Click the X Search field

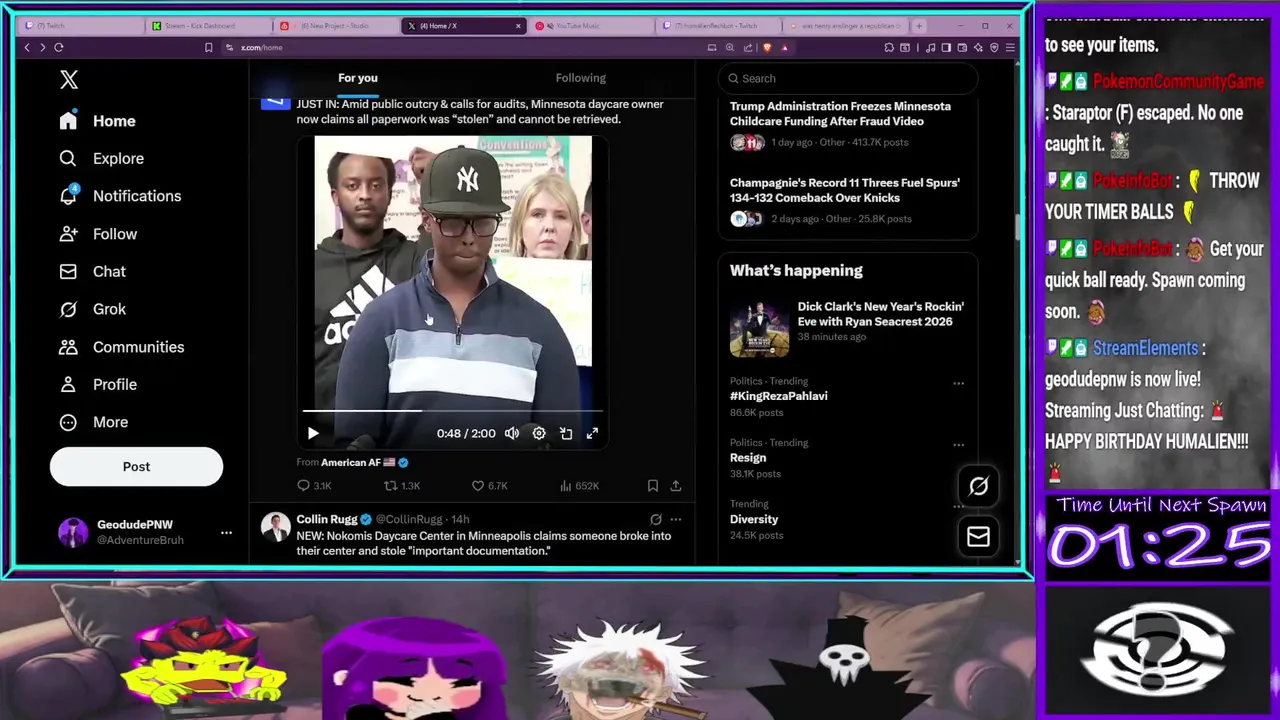[x=848, y=78]
